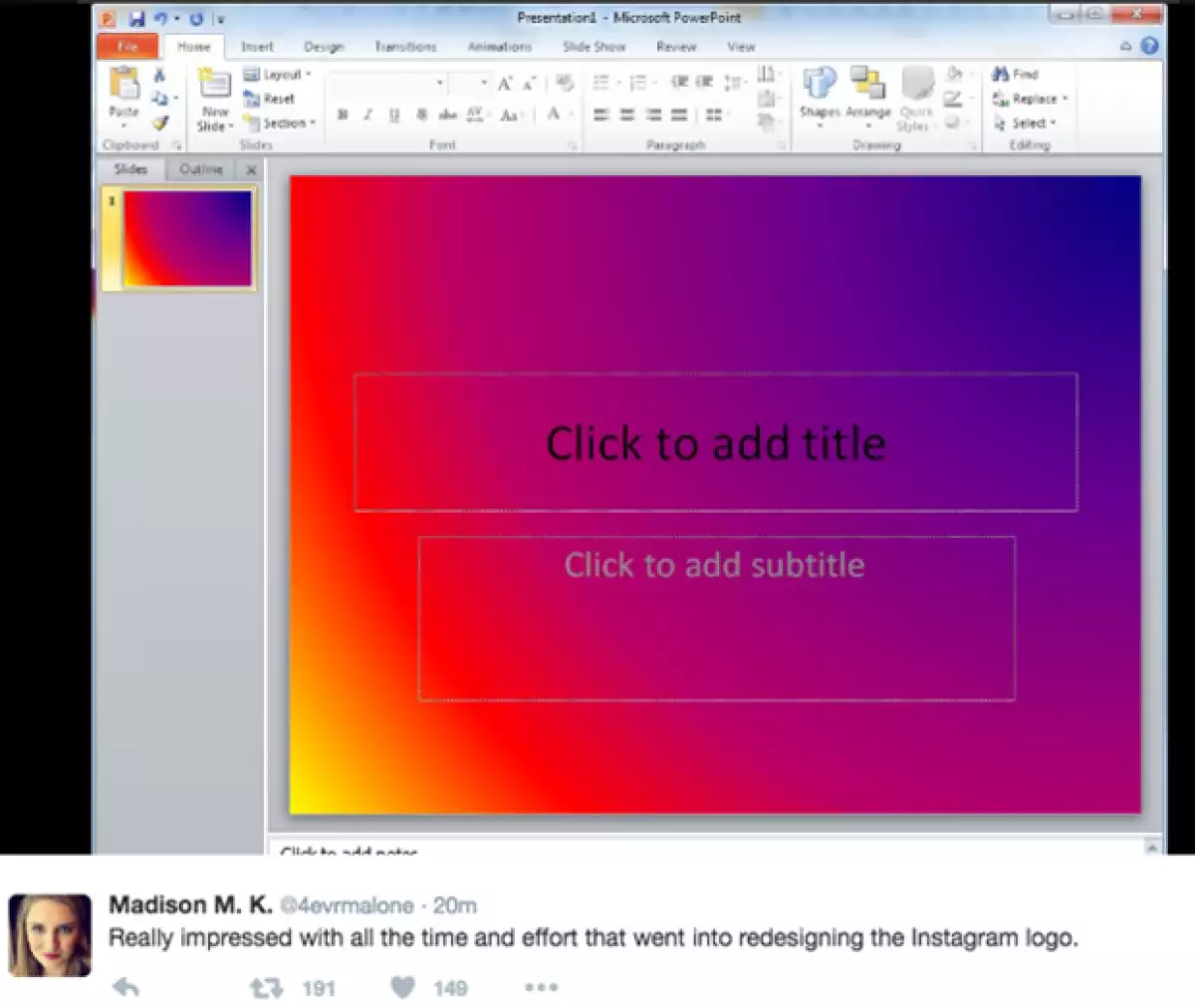1195x1008 pixels.
Task: Enable underline formatting
Action: [x=392, y=115]
